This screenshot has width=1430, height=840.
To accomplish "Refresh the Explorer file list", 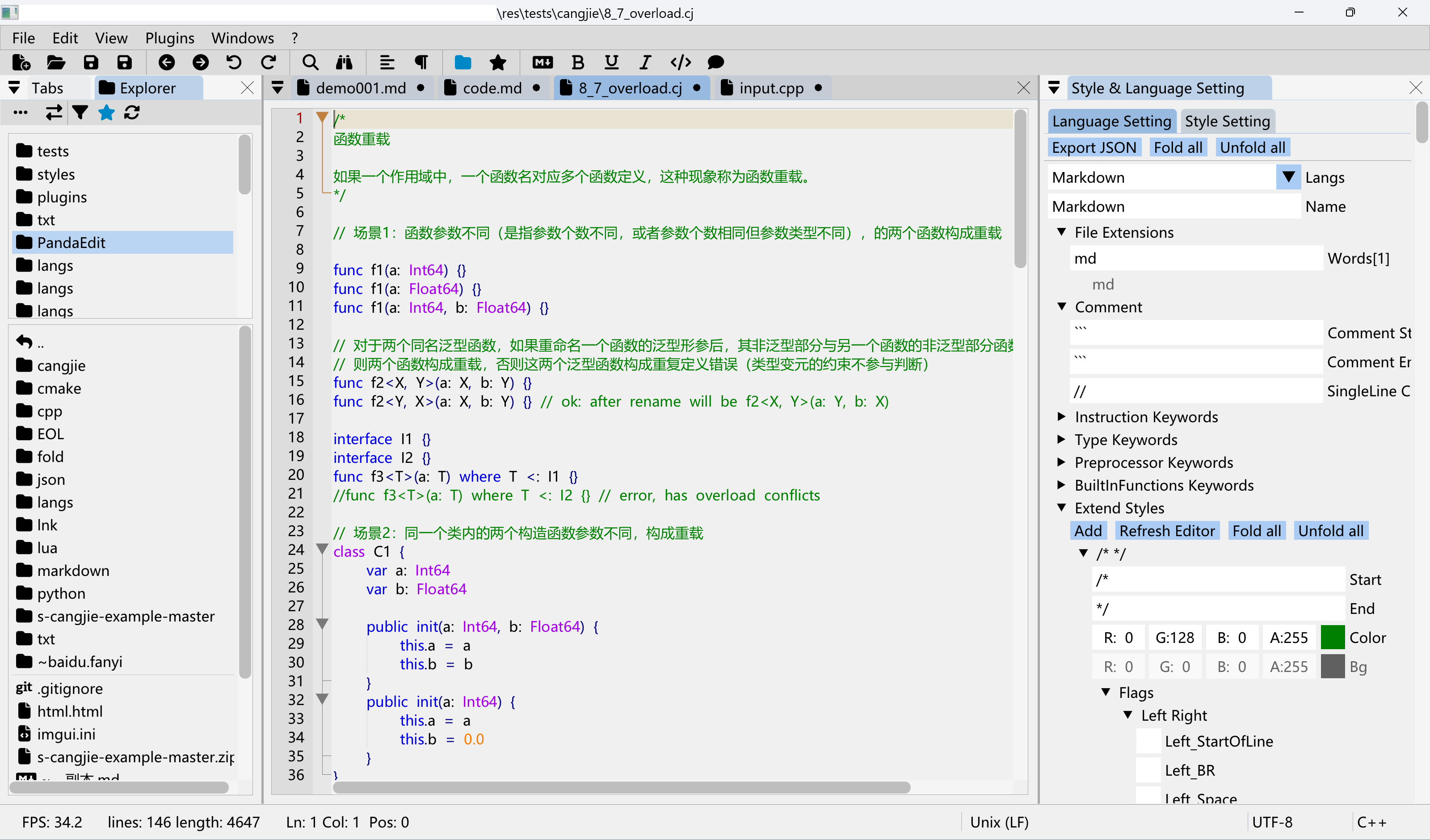I will 132,113.
